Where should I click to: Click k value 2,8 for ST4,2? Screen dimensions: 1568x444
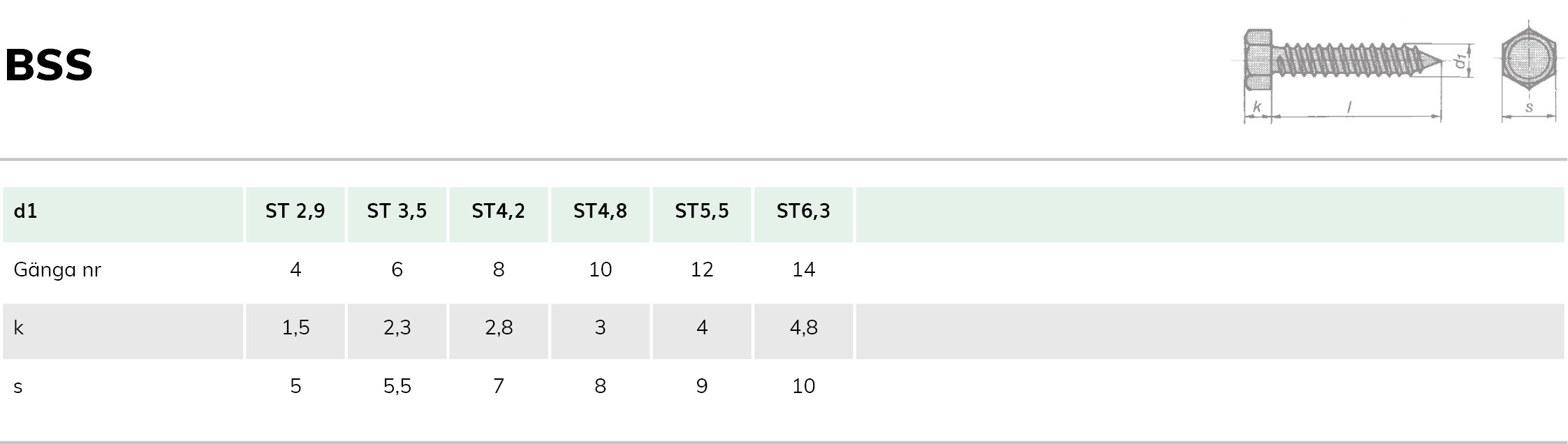(499, 327)
